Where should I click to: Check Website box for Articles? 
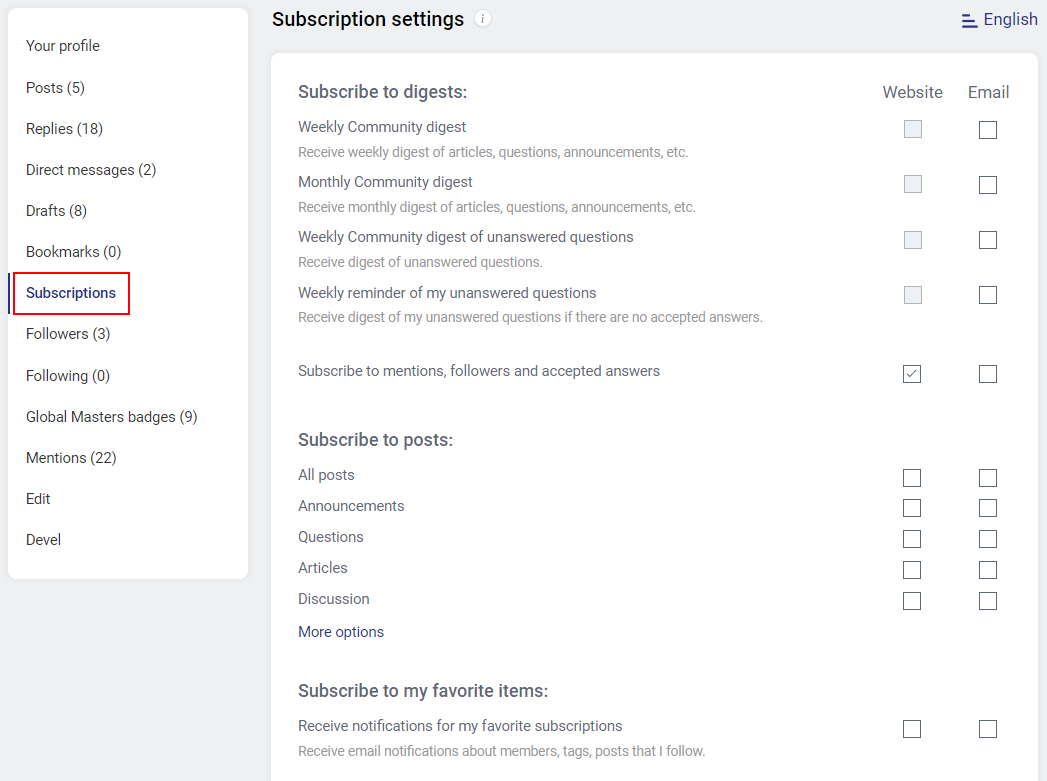point(911,570)
